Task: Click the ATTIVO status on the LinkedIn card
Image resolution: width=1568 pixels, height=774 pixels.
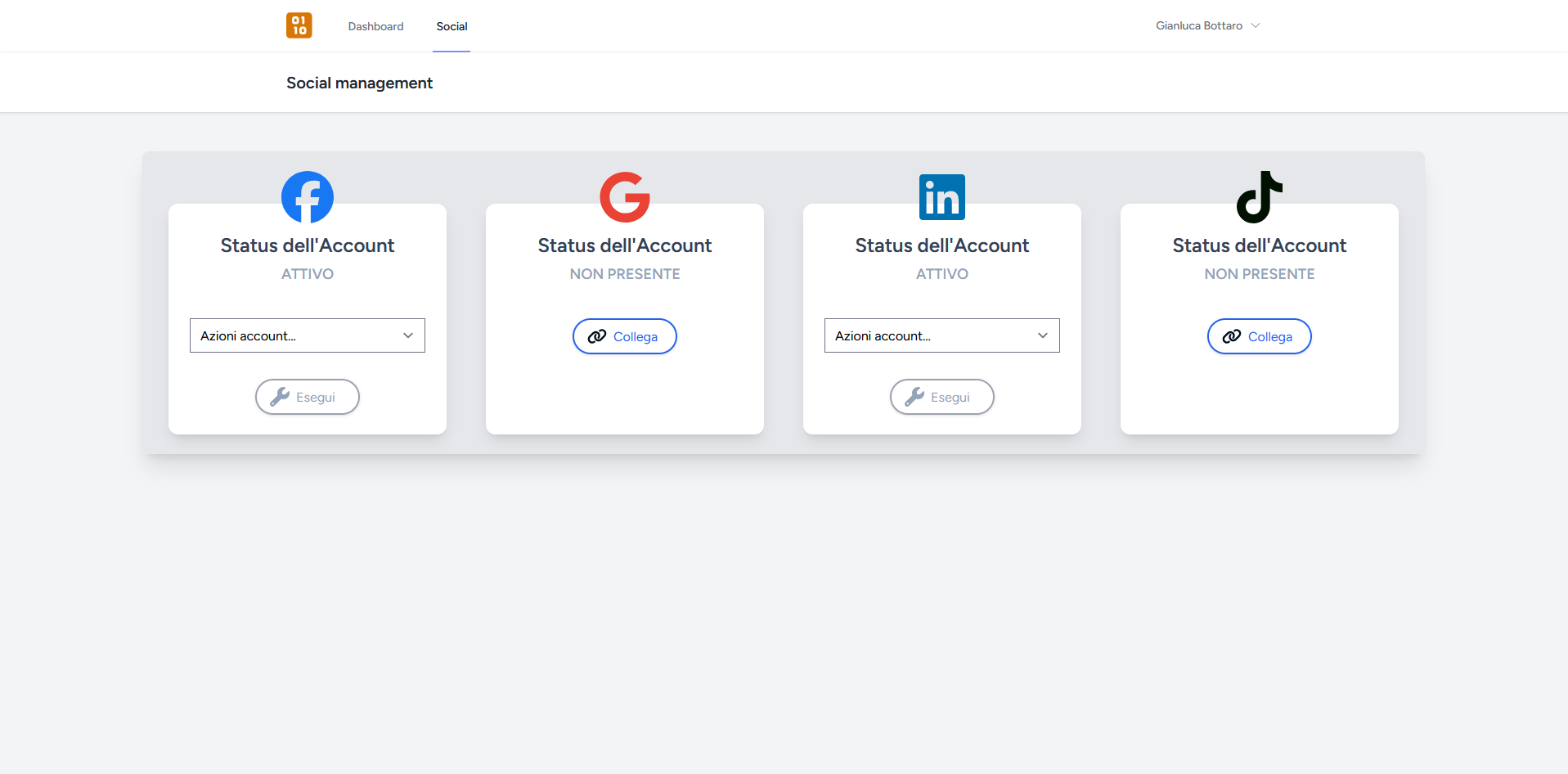Action: coord(942,274)
